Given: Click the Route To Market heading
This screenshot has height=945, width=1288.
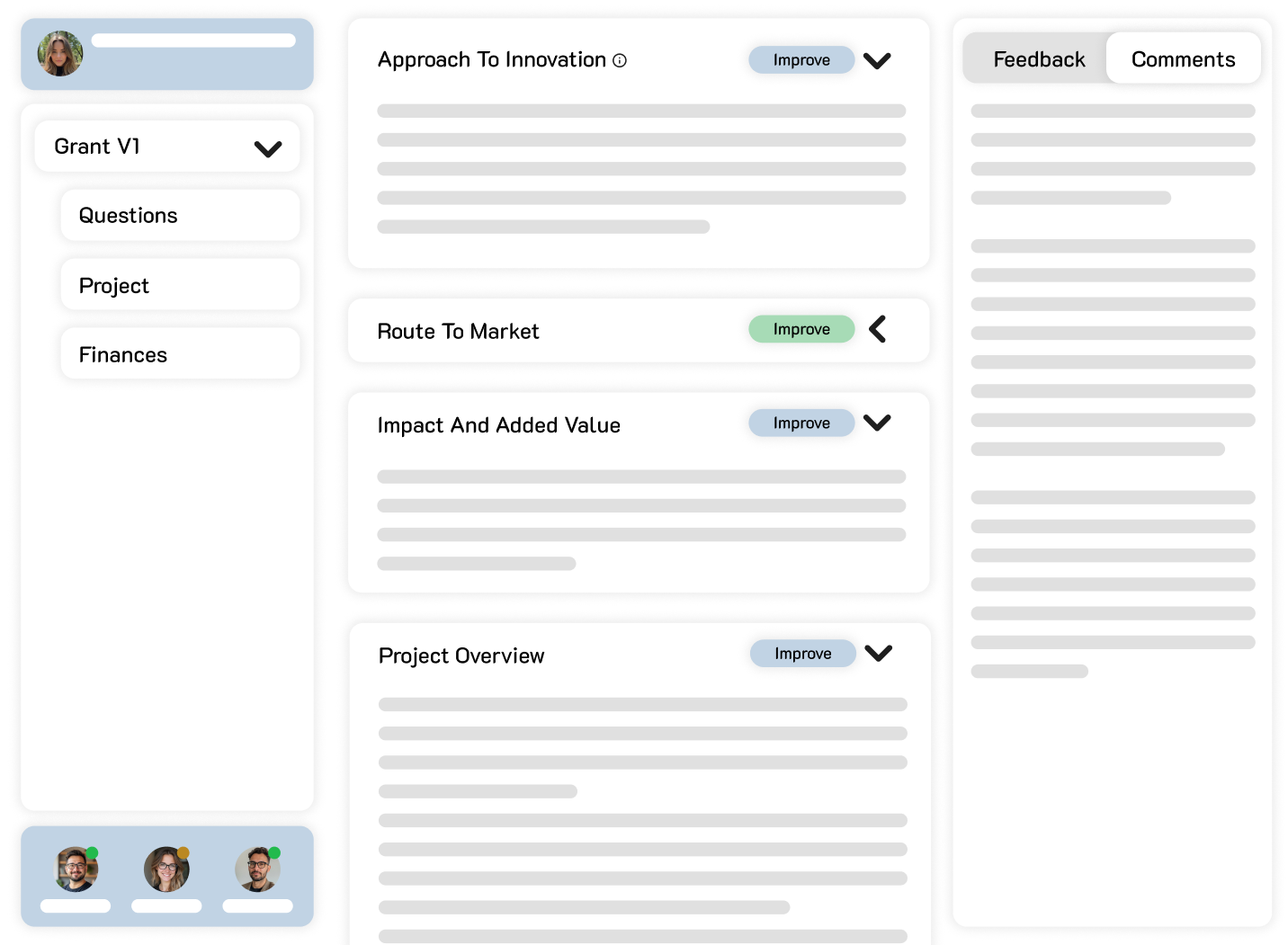Looking at the screenshot, I should tap(458, 332).
